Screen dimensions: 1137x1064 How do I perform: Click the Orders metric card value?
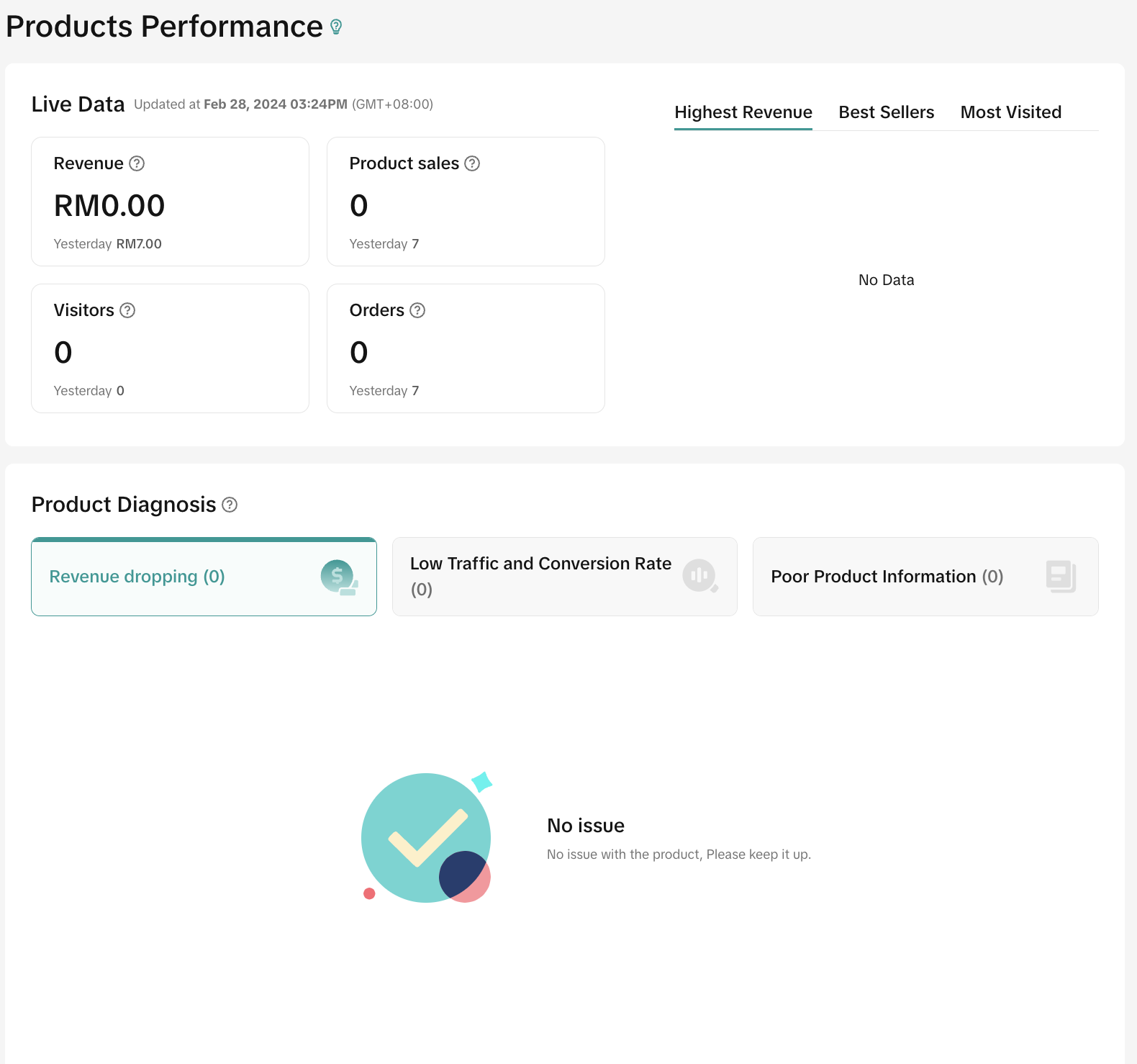coord(358,353)
